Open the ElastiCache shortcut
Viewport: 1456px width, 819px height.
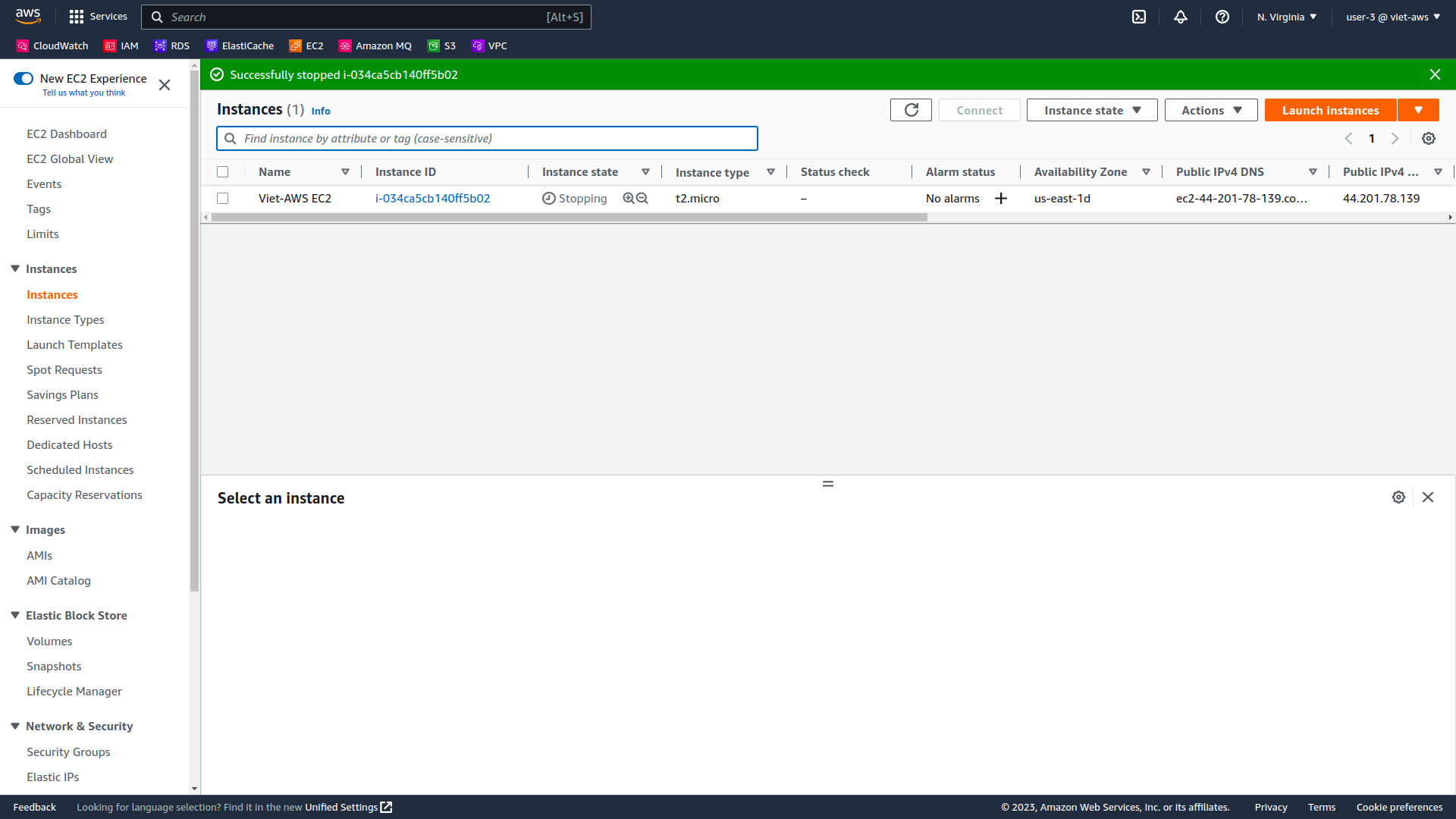click(240, 46)
